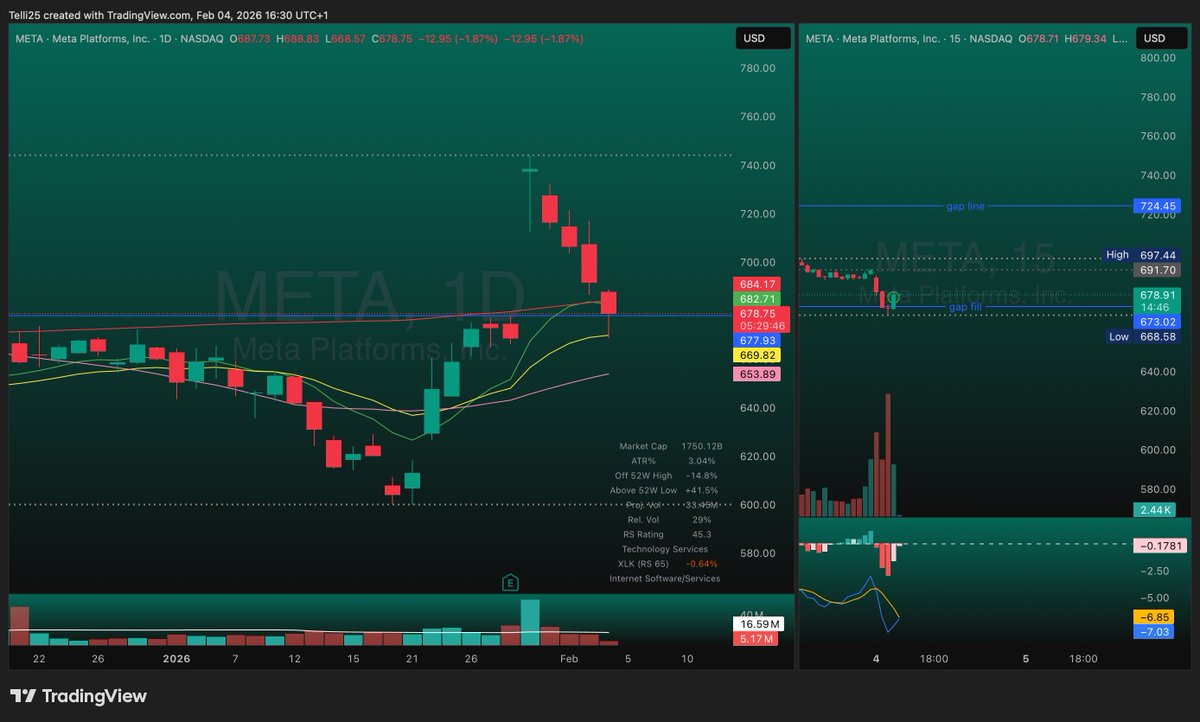This screenshot has height=722, width=1200.
Task: Click the Market Cap 1750.12B stat row
Action: tap(670, 446)
